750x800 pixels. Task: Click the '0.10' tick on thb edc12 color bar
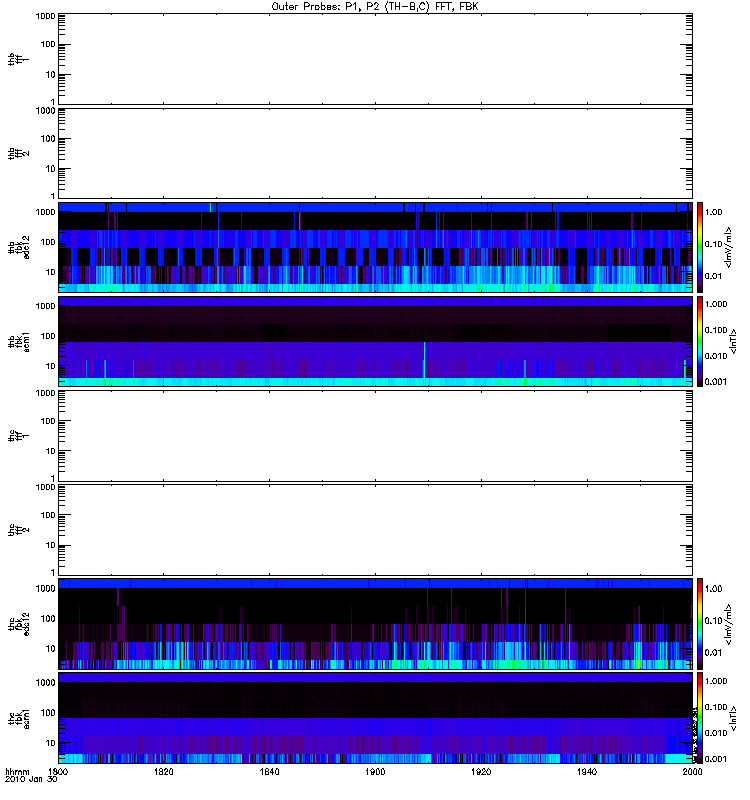click(x=713, y=244)
